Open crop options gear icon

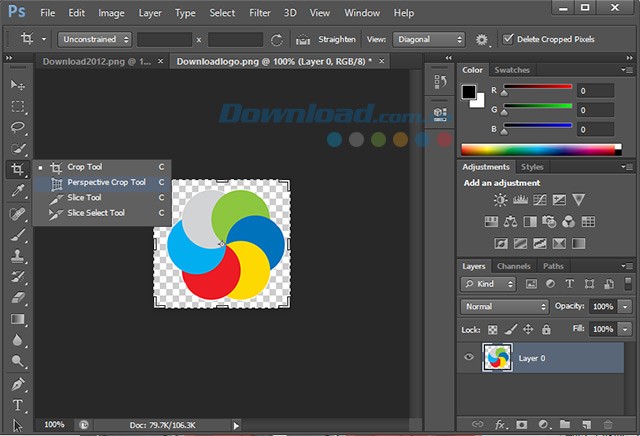481,39
